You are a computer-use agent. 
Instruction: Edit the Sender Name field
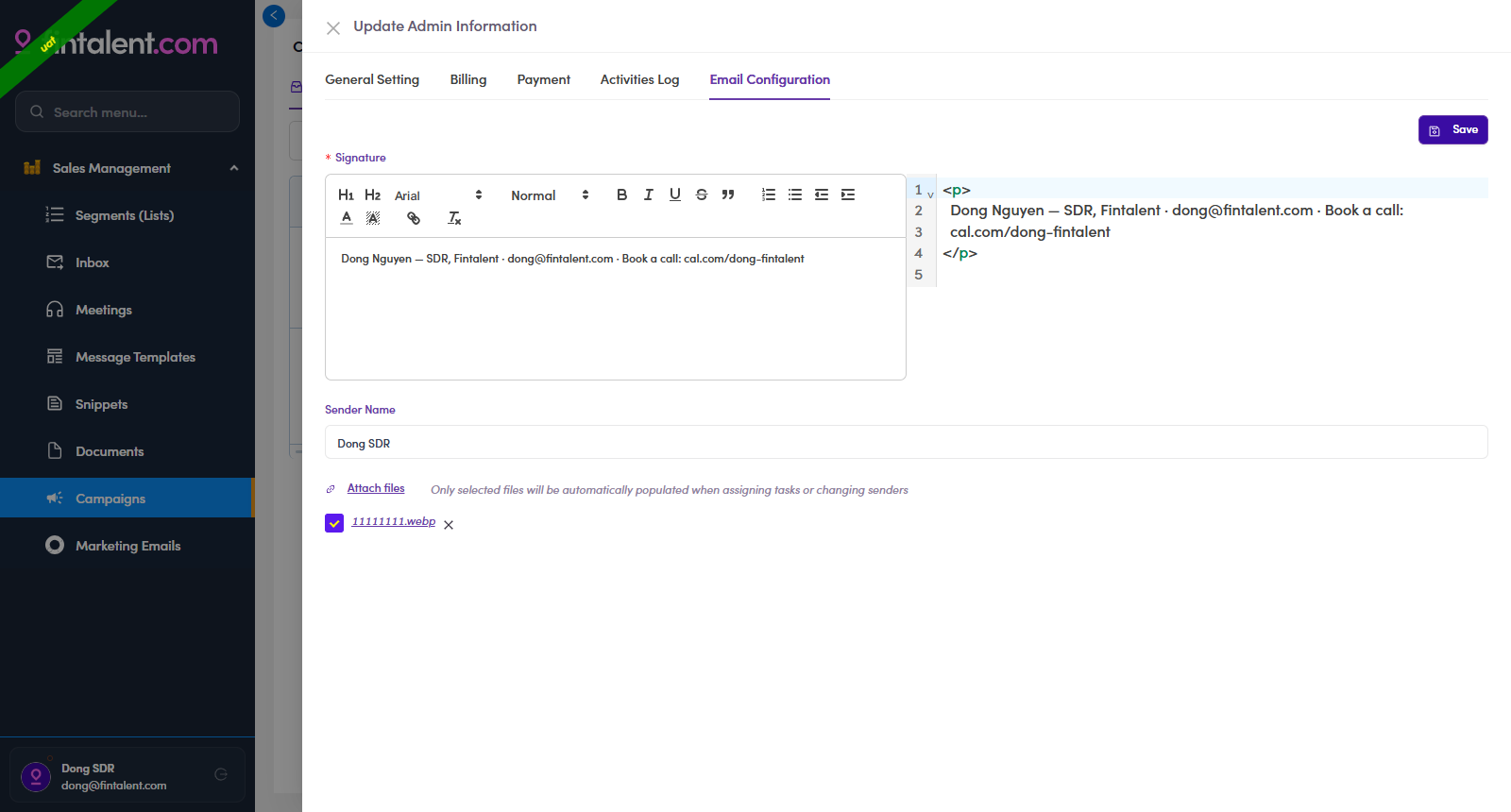(906, 442)
